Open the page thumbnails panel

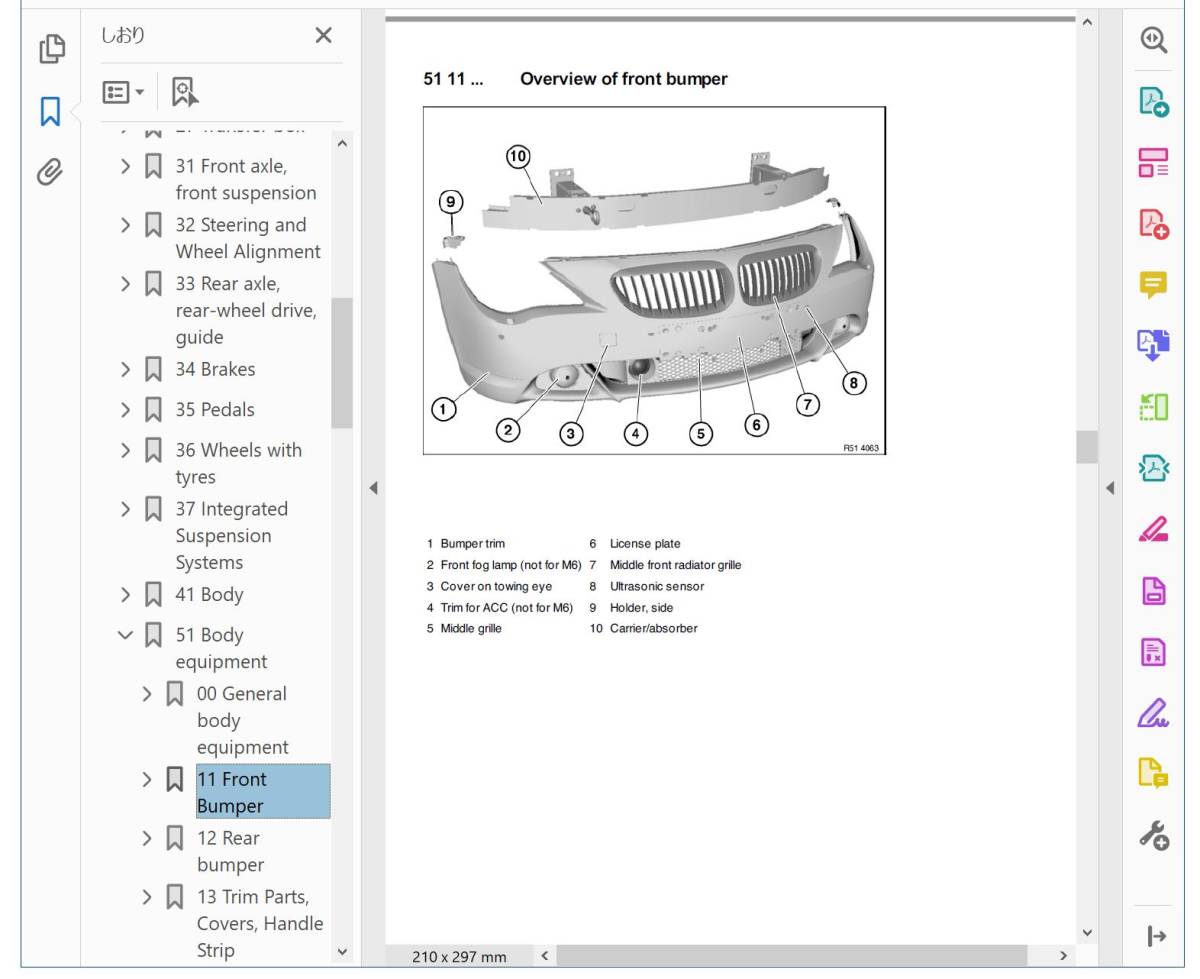pos(52,48)
